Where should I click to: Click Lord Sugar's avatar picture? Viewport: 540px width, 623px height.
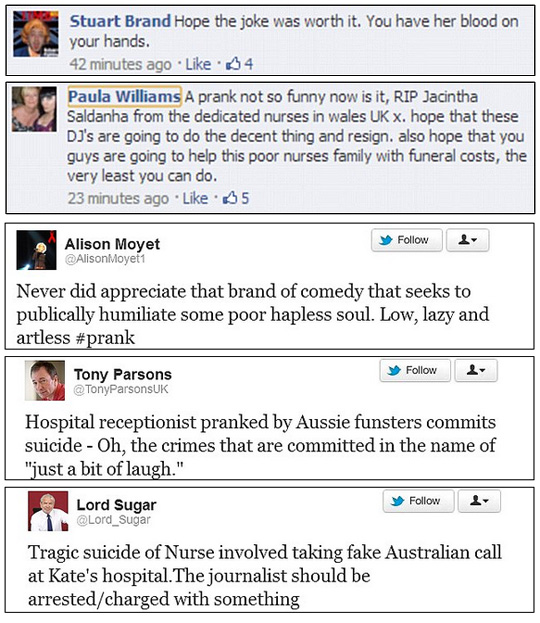[x=48, y=511]
